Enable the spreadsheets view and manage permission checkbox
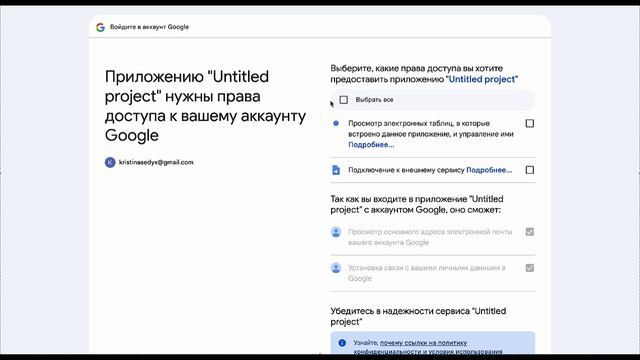The image size is (640, 360). click(x=530, y=123)
